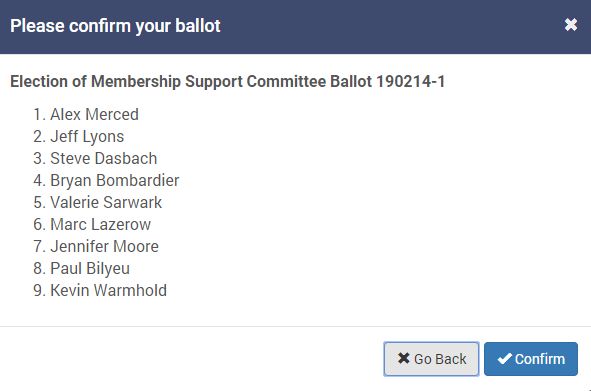
Task: Go back to edit the ballot
Action: [x=431, y=359]
